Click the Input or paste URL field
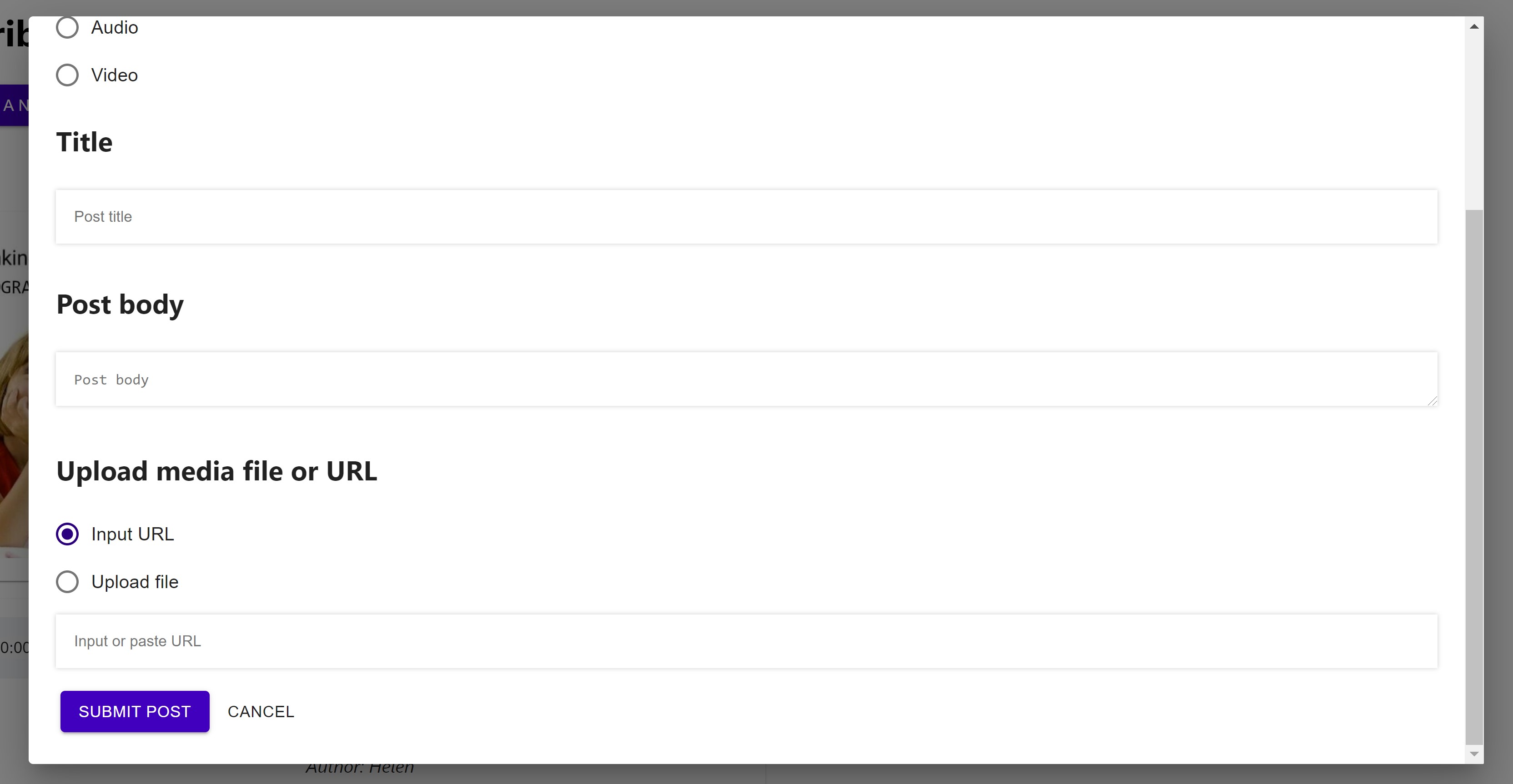 point(747,641)
